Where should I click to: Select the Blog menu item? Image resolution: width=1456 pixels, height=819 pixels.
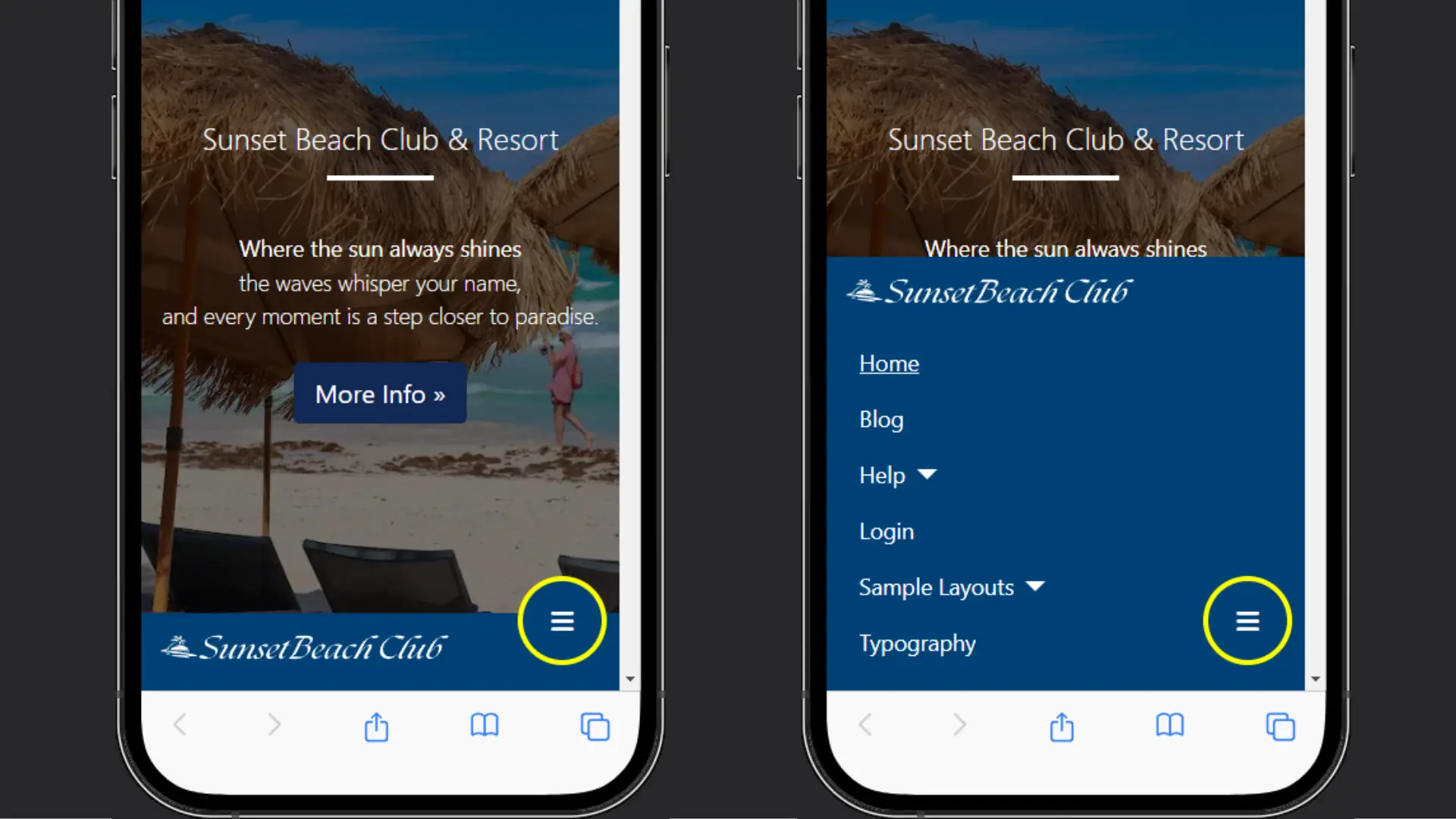click(x=880, y=418)
